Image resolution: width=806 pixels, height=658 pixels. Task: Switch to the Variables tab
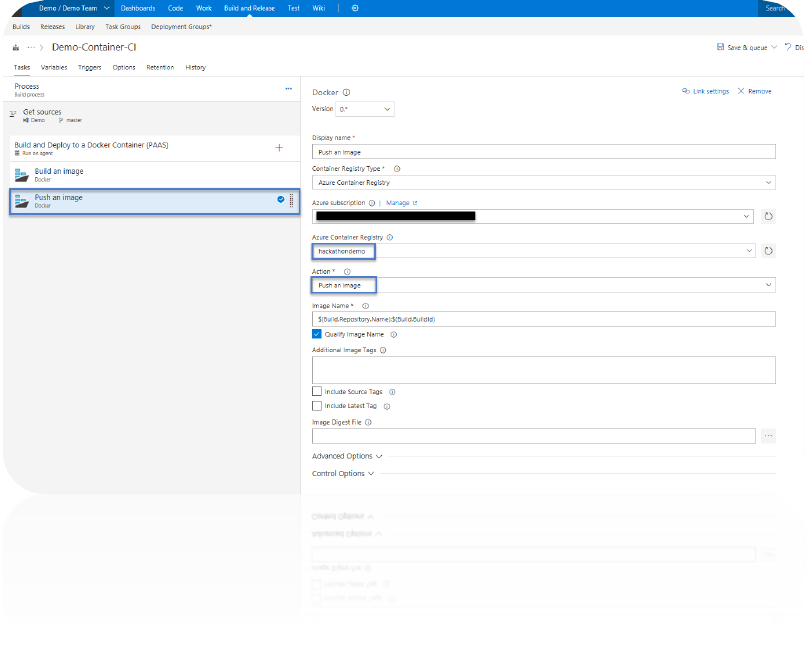tap(54, 67)
